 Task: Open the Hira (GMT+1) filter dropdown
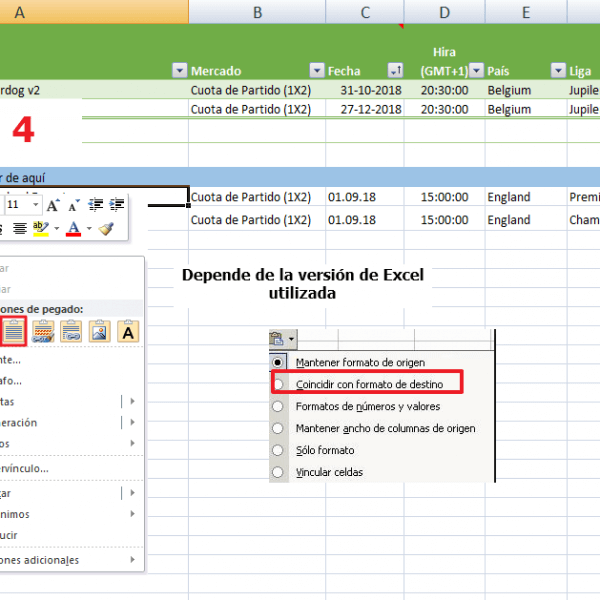point(476,70)
